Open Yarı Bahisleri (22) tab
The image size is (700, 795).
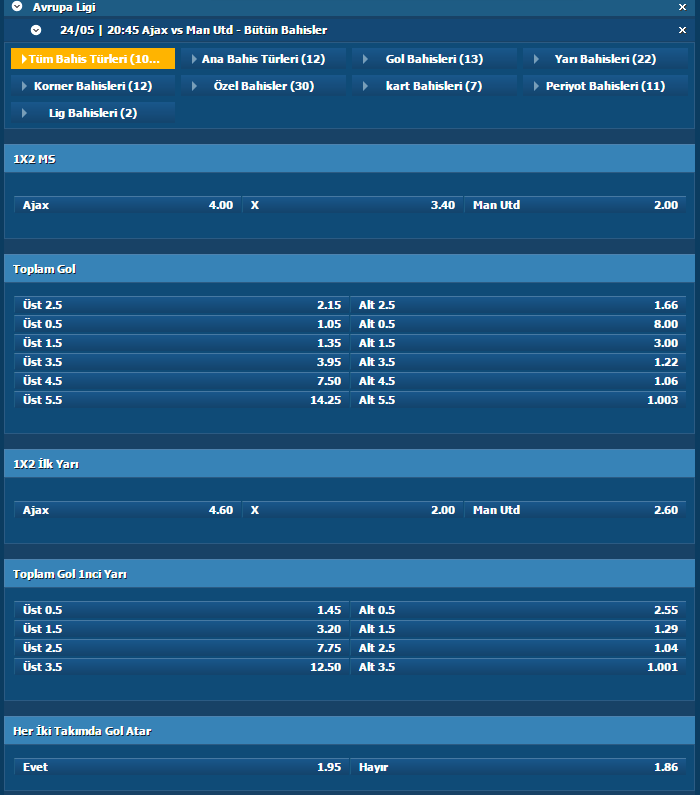(605, 59)
